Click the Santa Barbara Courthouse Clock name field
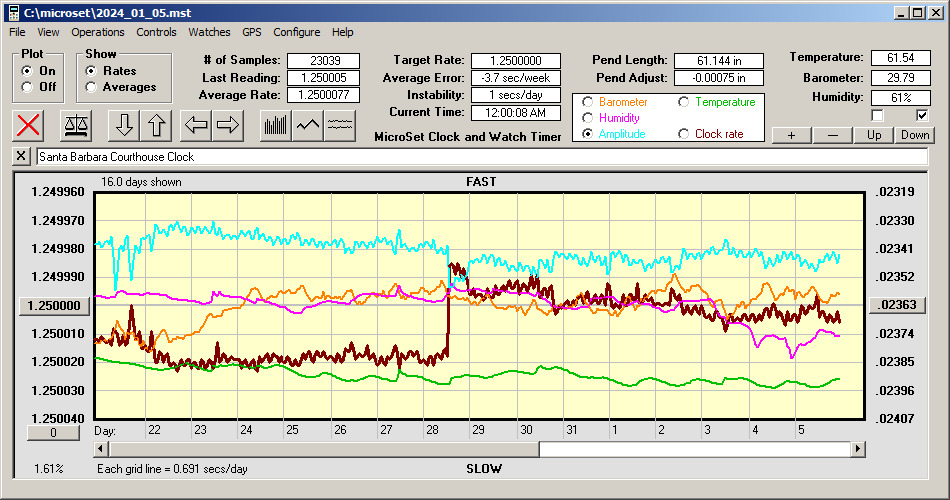 [x=482, y=156]
